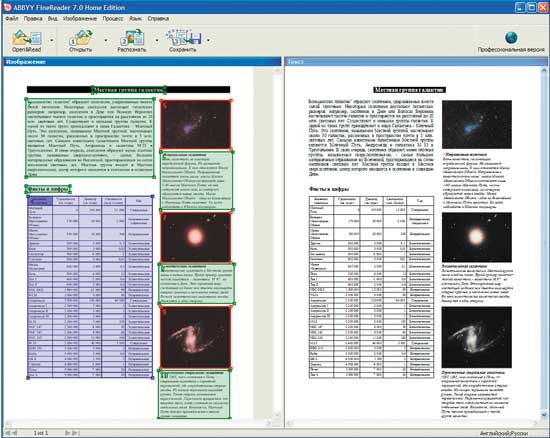
Task: Select the purple table block on image
Action: 90,287
